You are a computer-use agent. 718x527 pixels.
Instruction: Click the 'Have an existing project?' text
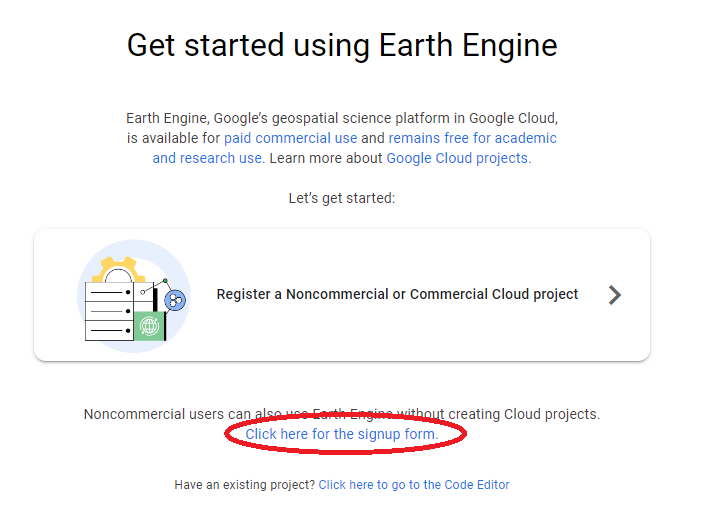[x=245, y=485]
